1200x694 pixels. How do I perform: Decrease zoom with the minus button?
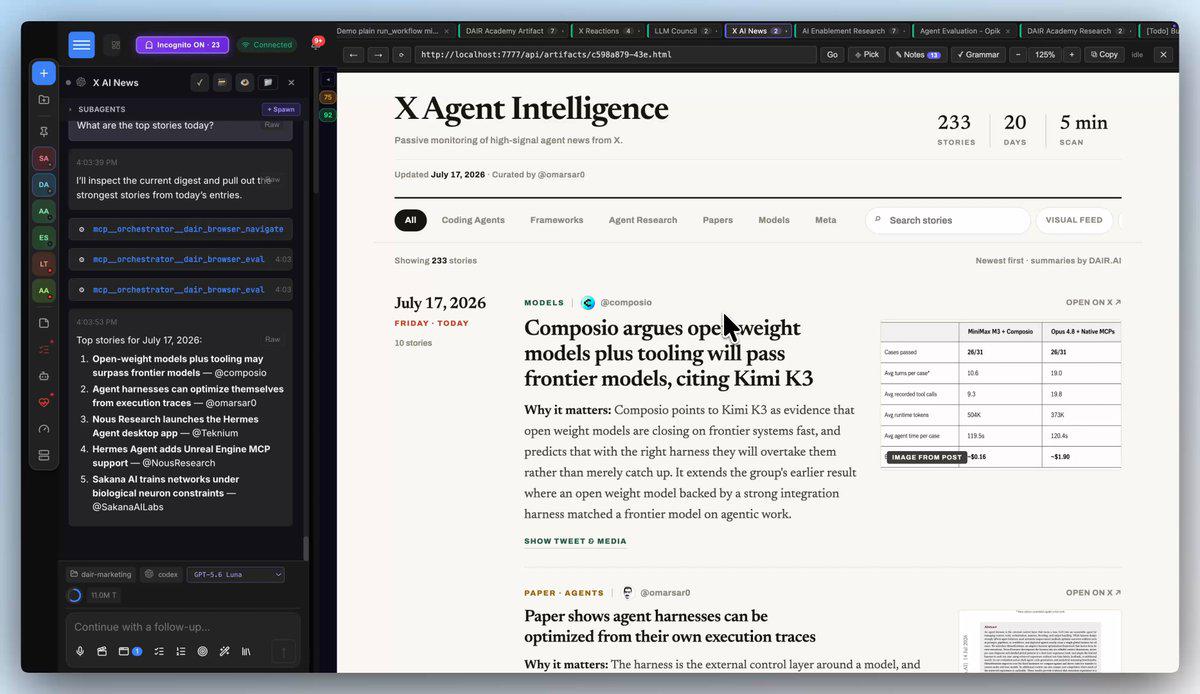[1018, 55]
